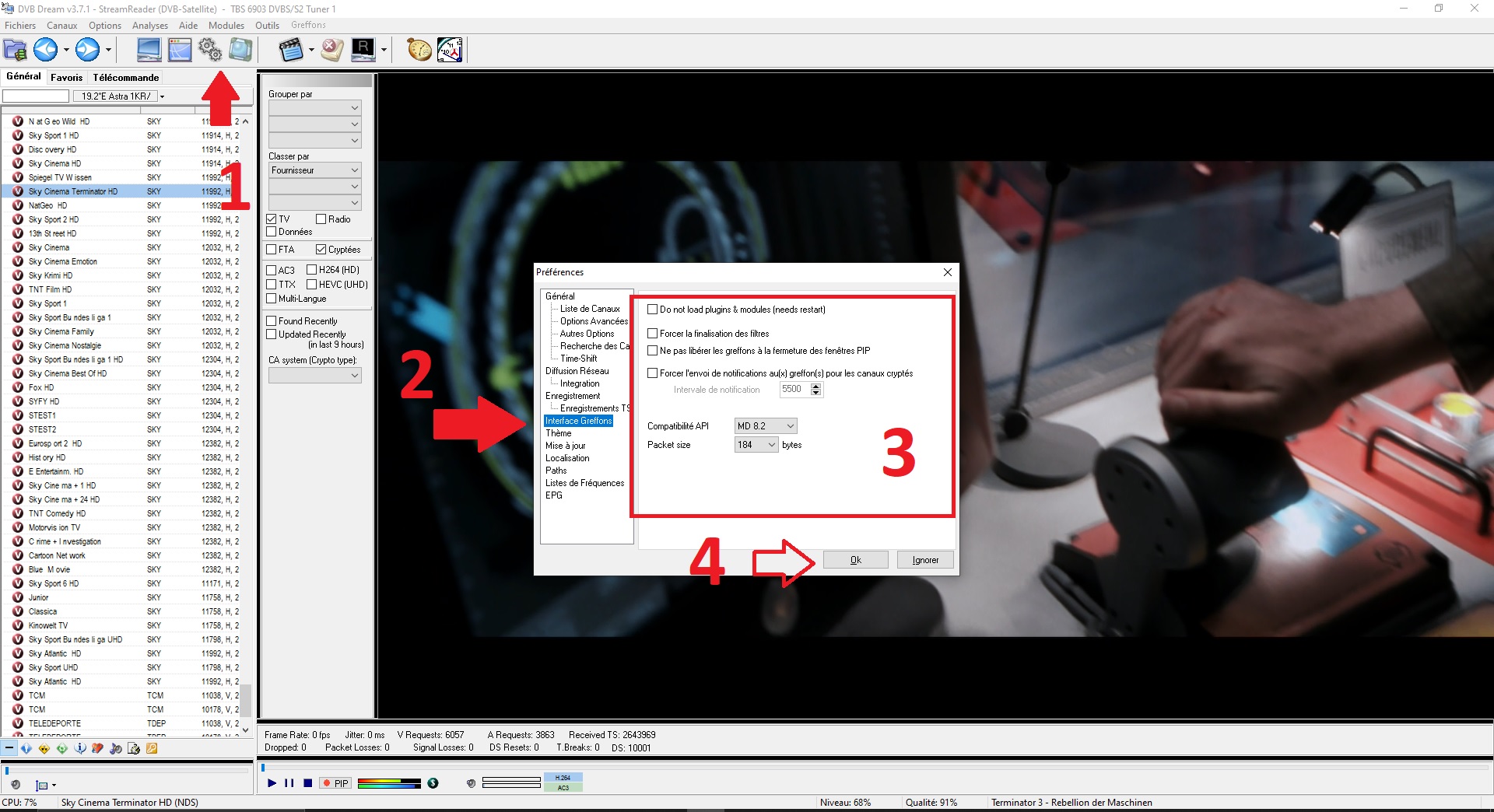
Task: Pause playback with the pause button
Action: 289,783
